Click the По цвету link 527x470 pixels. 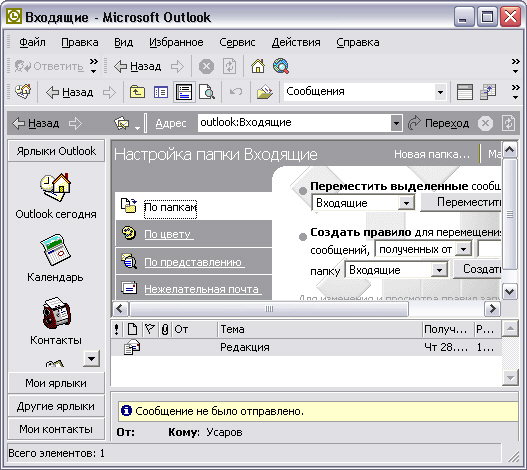(x=169, y=234)
